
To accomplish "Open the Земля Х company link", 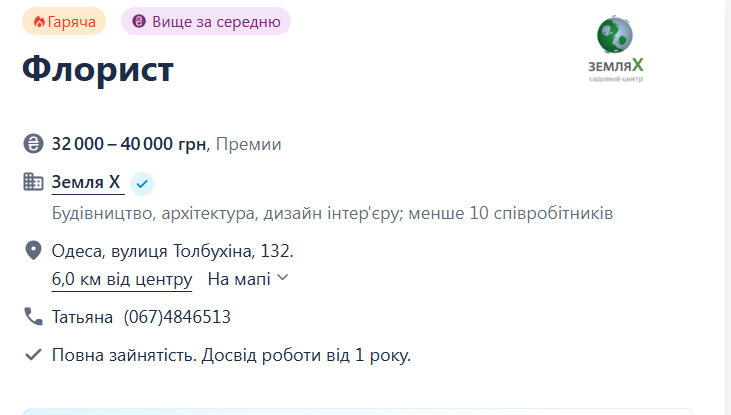I will pos(86,182).
